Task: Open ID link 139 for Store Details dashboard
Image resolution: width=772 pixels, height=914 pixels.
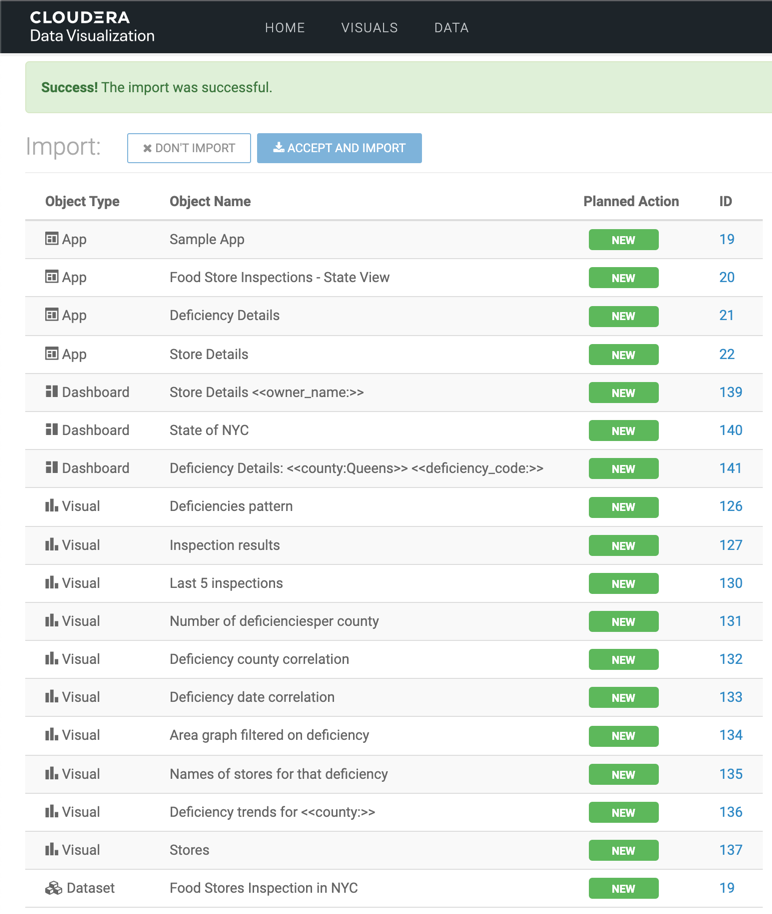Action: (x=730, y=392)
